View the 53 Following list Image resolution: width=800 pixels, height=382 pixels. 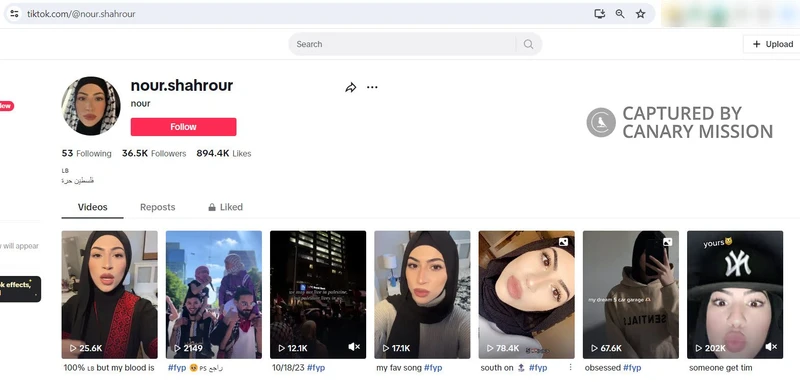click(x=86, y=154)
